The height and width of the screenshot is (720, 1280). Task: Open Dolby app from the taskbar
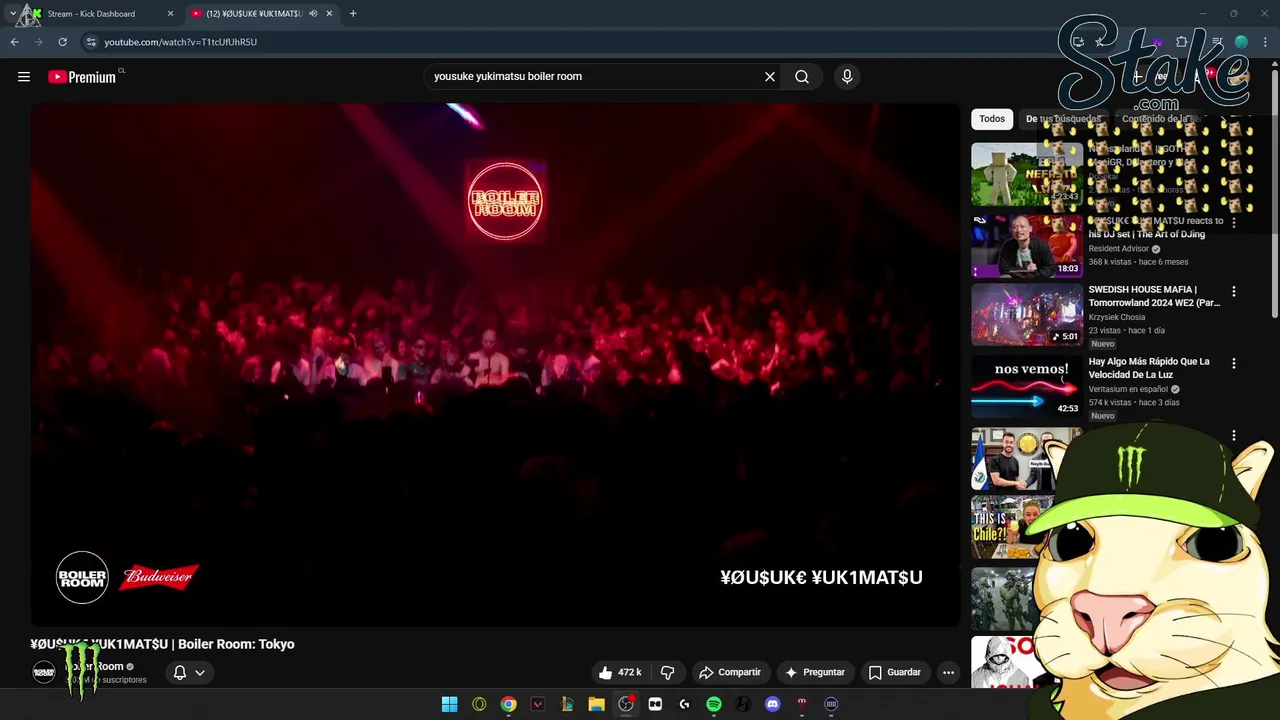[x=655, y=704]
